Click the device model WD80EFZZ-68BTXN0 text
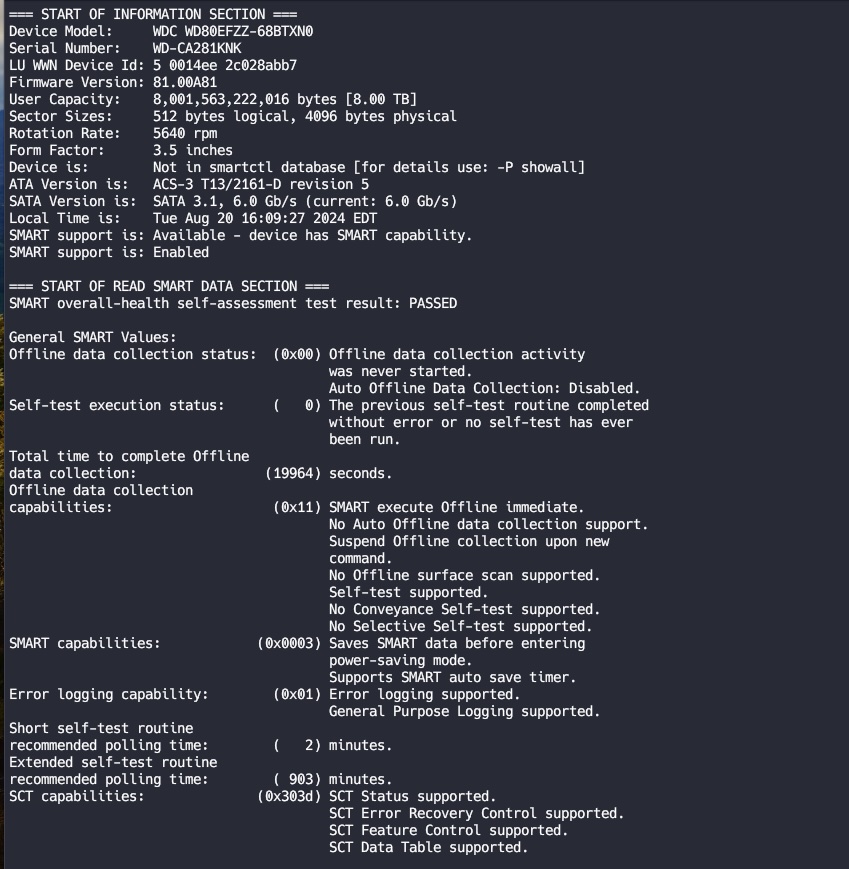 (x=233, y=31)
